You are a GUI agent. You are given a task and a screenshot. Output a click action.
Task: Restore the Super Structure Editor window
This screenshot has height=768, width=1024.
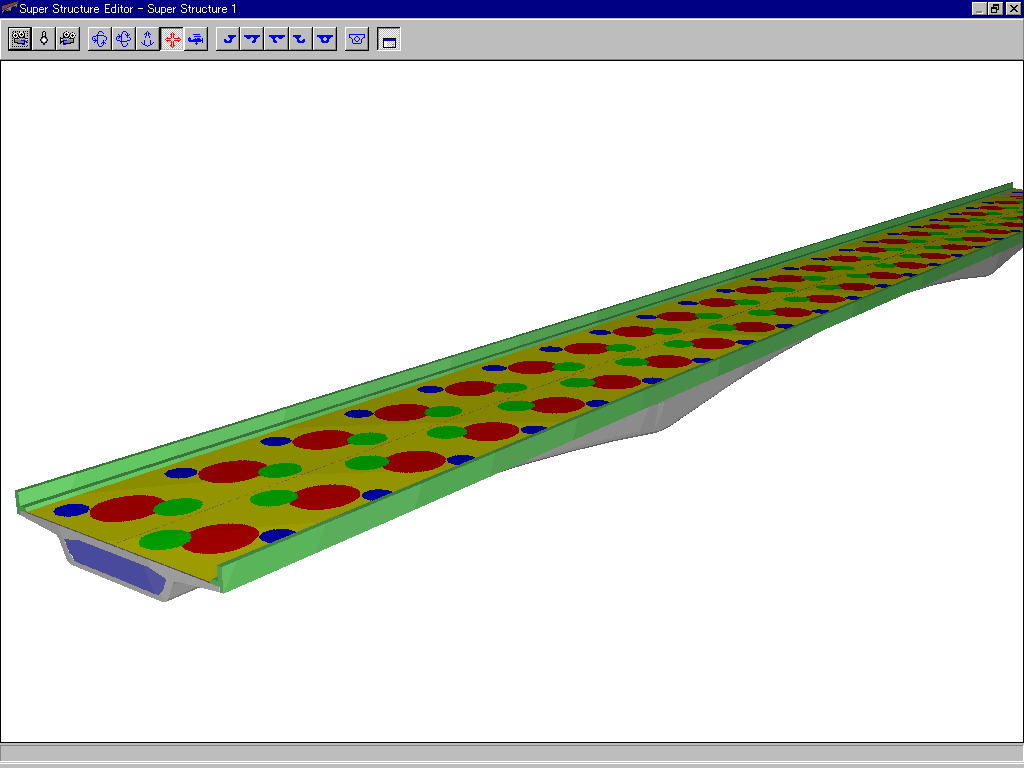995,8
